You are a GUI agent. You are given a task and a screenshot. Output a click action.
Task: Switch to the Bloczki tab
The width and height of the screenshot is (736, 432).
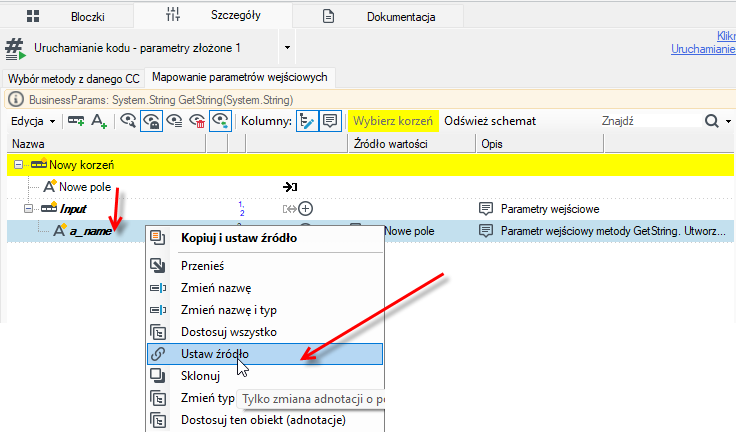[x=67, y=16]
